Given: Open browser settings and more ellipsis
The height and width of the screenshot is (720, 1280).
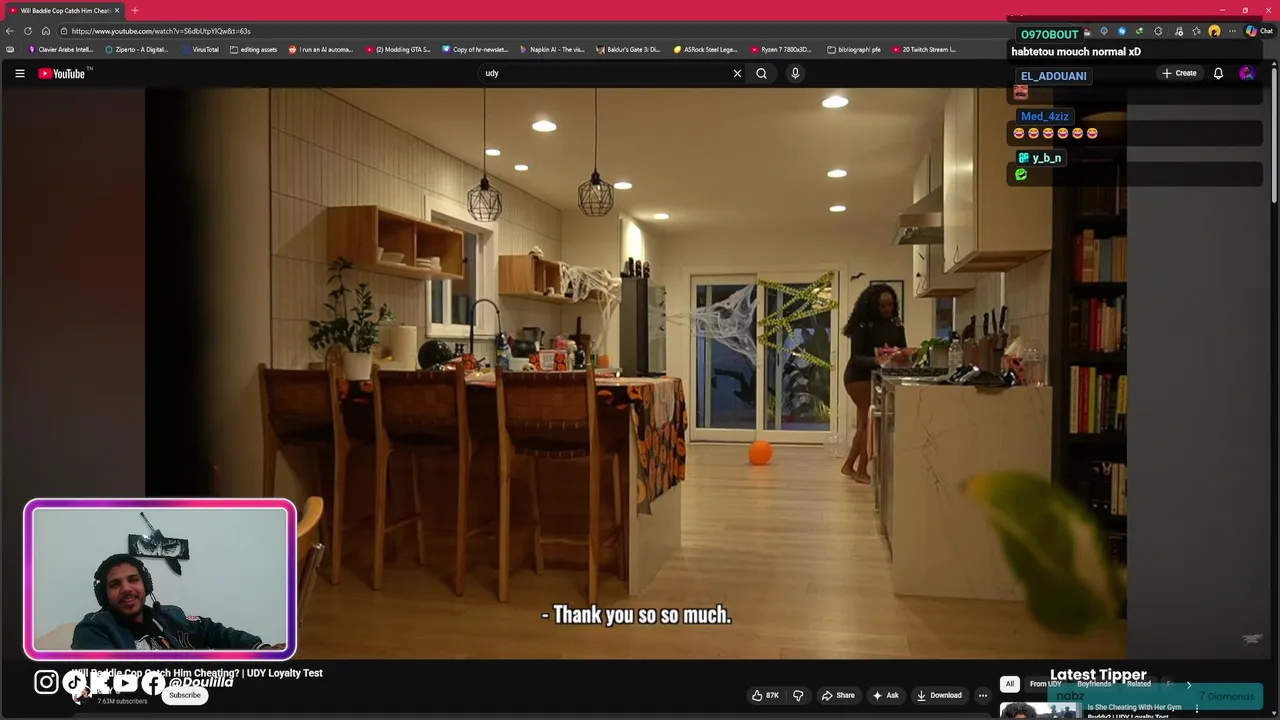Looking at the screenshot, I should click(x=1232, y=31).
